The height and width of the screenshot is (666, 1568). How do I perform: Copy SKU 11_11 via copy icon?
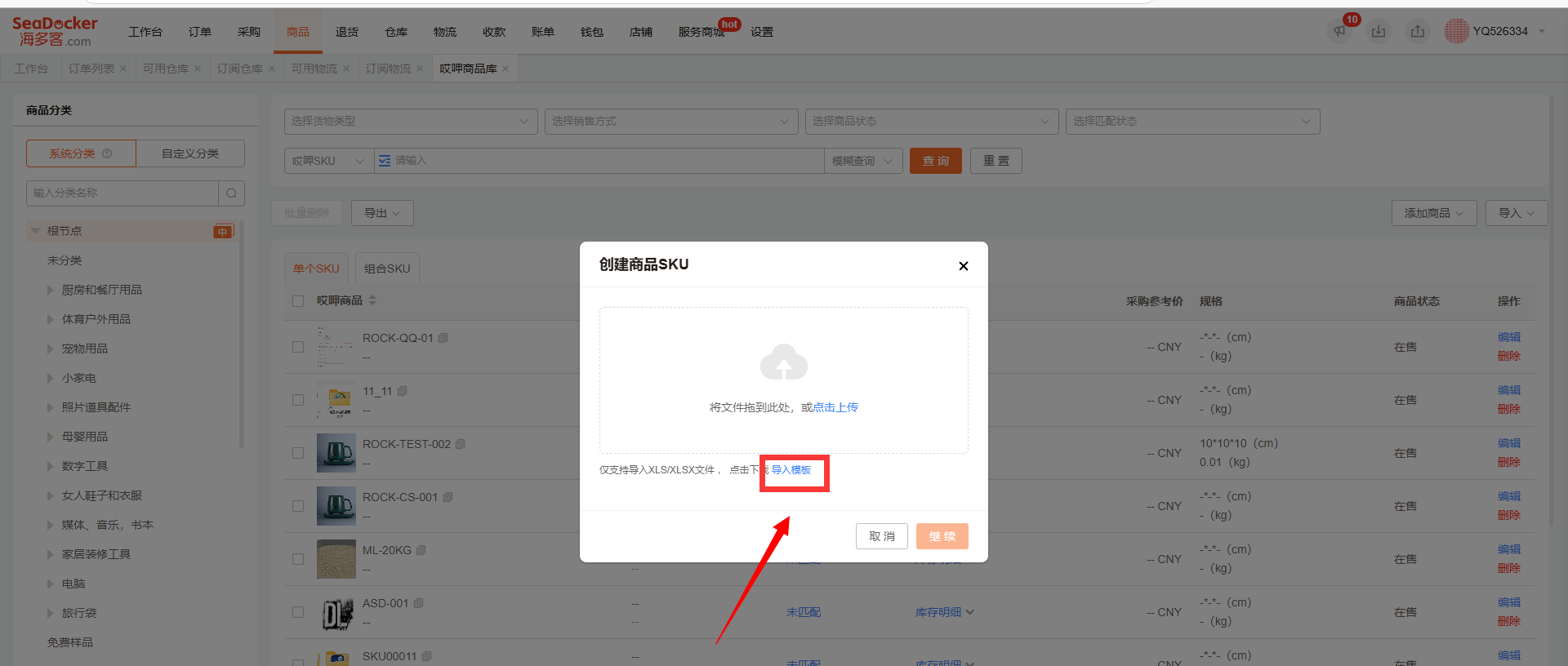(402, 391)
